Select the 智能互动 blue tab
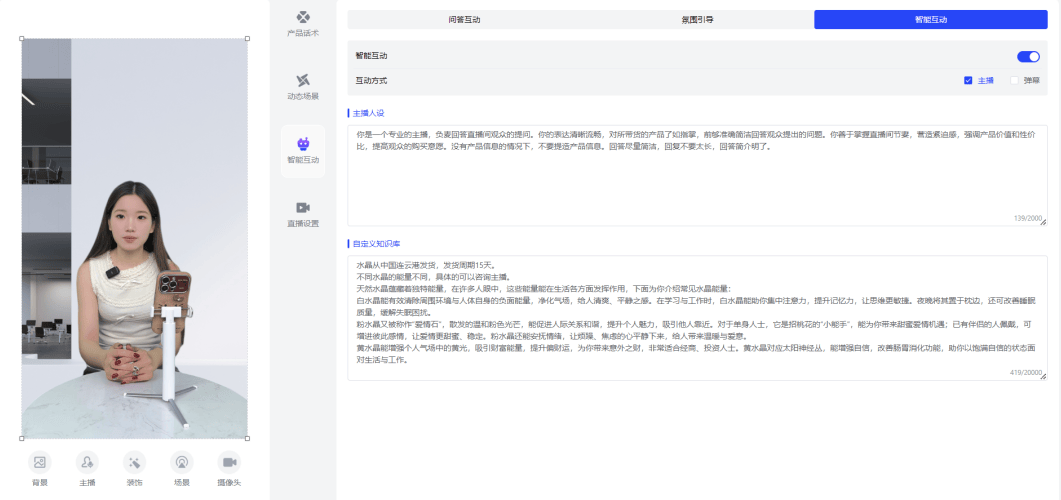Image resolution: width=1061 pixels, height=500 pixels. (930, 20)
